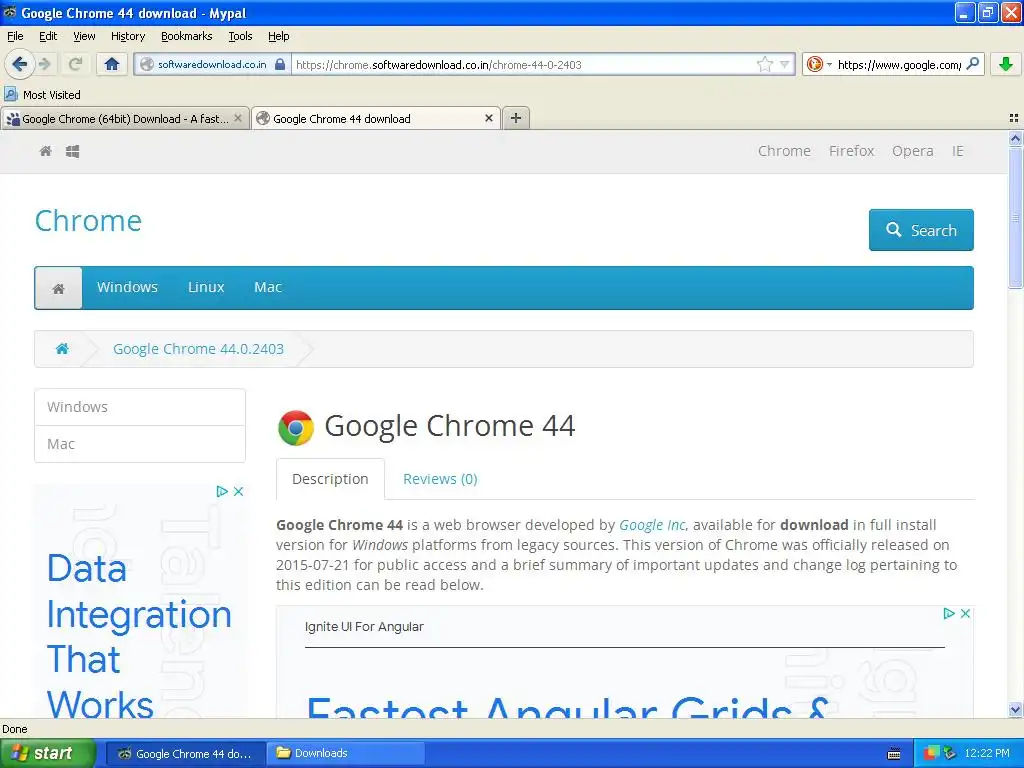Open the Most Visited bookmarks folder

(42, 95)
